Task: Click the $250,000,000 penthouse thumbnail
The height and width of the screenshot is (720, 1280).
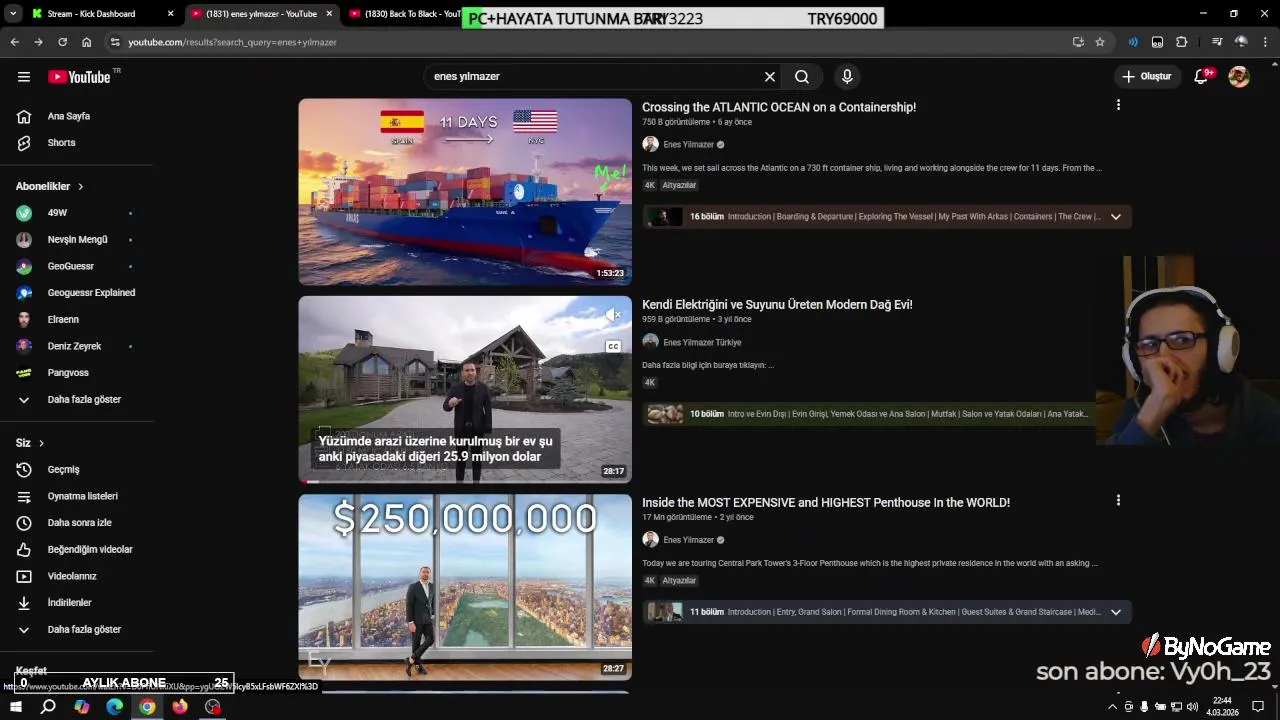Action: [x=465, y=587]
